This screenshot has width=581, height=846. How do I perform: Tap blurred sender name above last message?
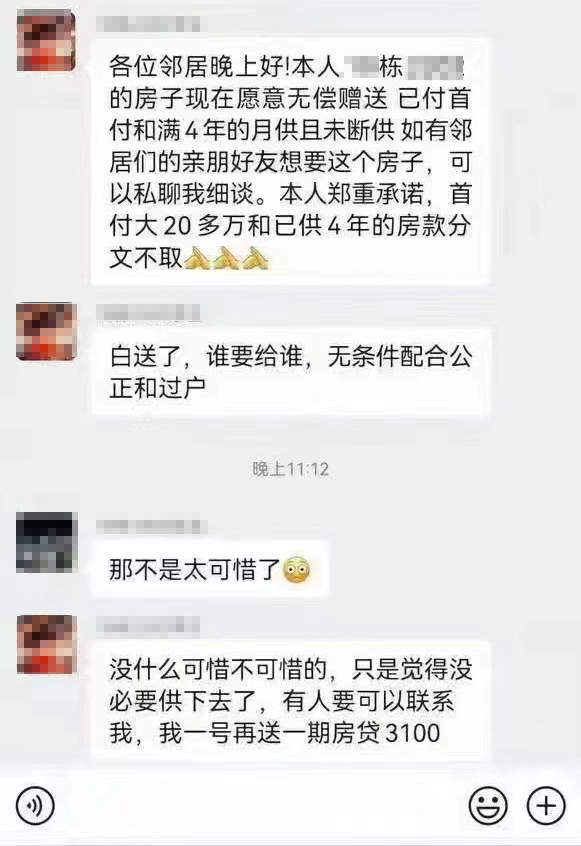(148, 626)
